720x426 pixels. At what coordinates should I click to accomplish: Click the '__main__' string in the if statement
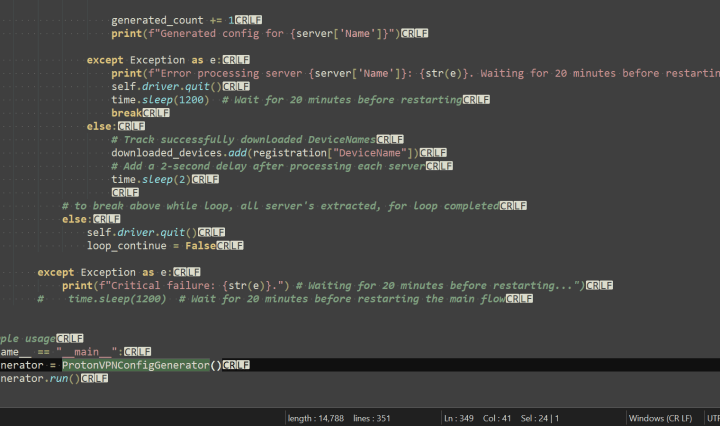(x=86, y=351)
